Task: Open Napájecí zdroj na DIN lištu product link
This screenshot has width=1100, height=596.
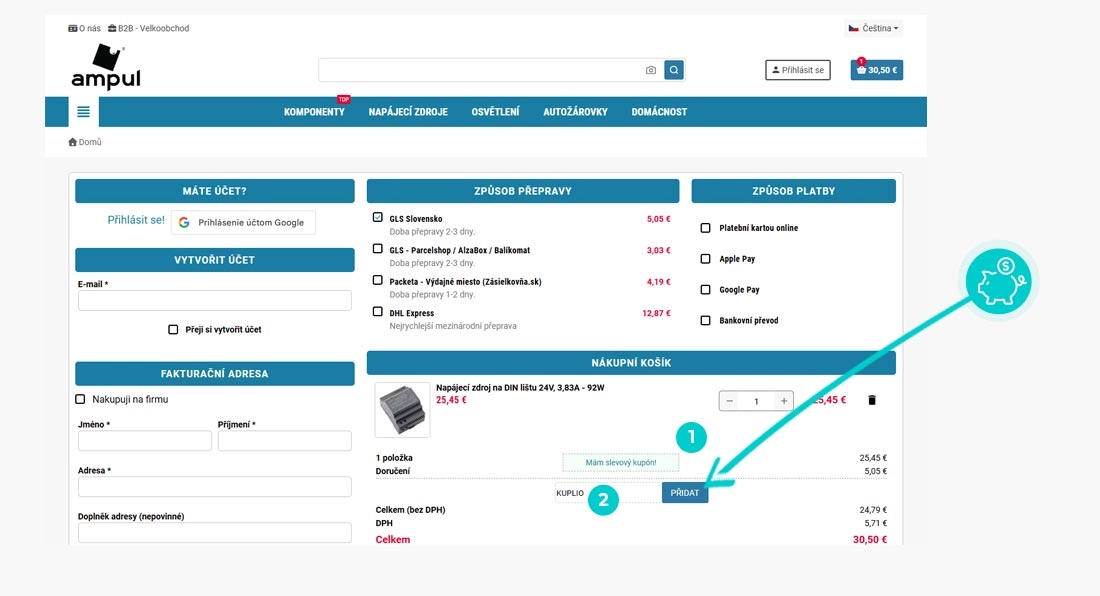Action: (x=520, y=388)
